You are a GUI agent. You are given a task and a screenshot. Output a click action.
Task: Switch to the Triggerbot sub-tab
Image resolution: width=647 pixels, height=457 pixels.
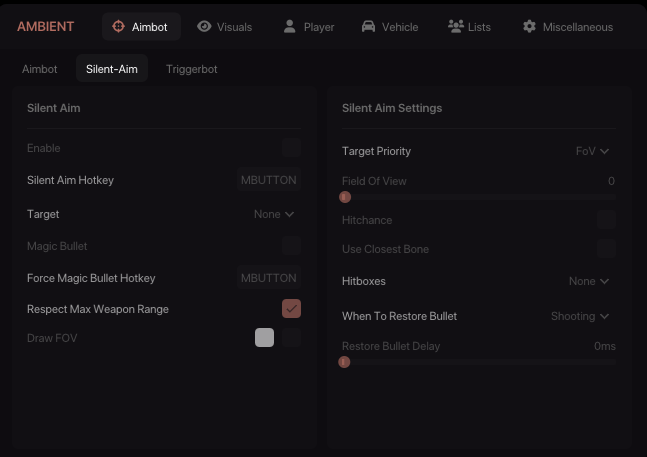point(192,69)
